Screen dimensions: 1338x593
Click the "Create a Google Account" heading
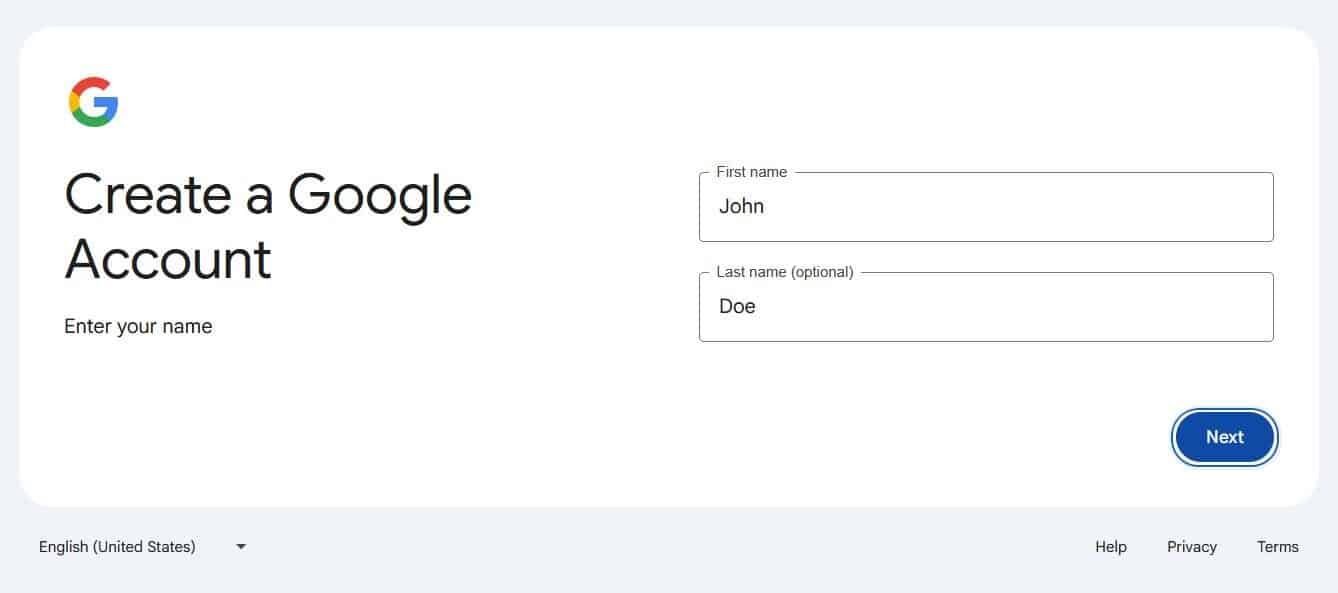tap(268, 226)
